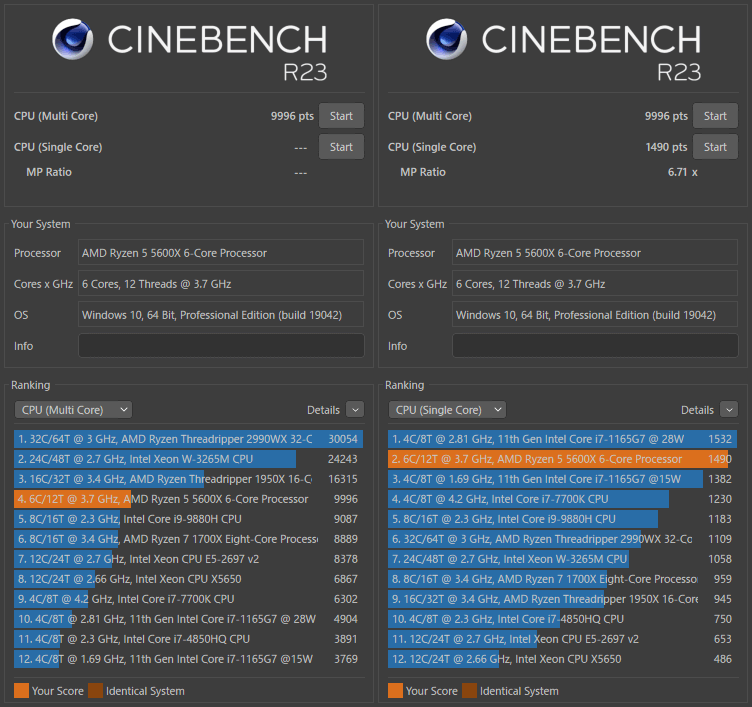The height and width of the screenshot is (707, 752).
Task: Select Core i7-7700K row scoring 1230
Action: pyautogui.click(x=563, y=499)
